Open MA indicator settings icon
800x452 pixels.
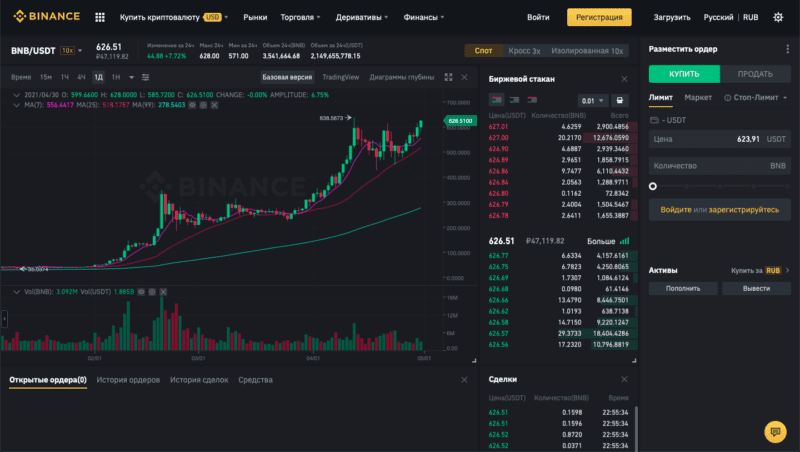click(203, 105)
